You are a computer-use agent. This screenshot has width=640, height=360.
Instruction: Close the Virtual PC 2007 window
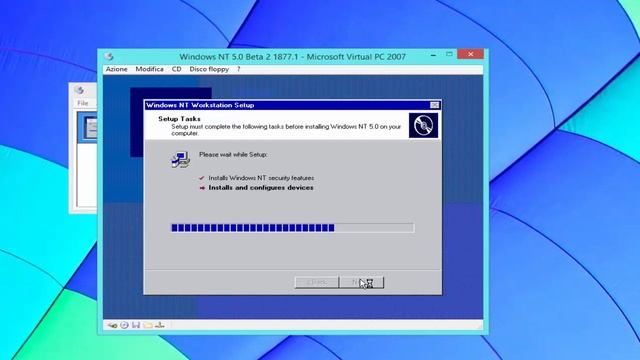tap(471, 54)
